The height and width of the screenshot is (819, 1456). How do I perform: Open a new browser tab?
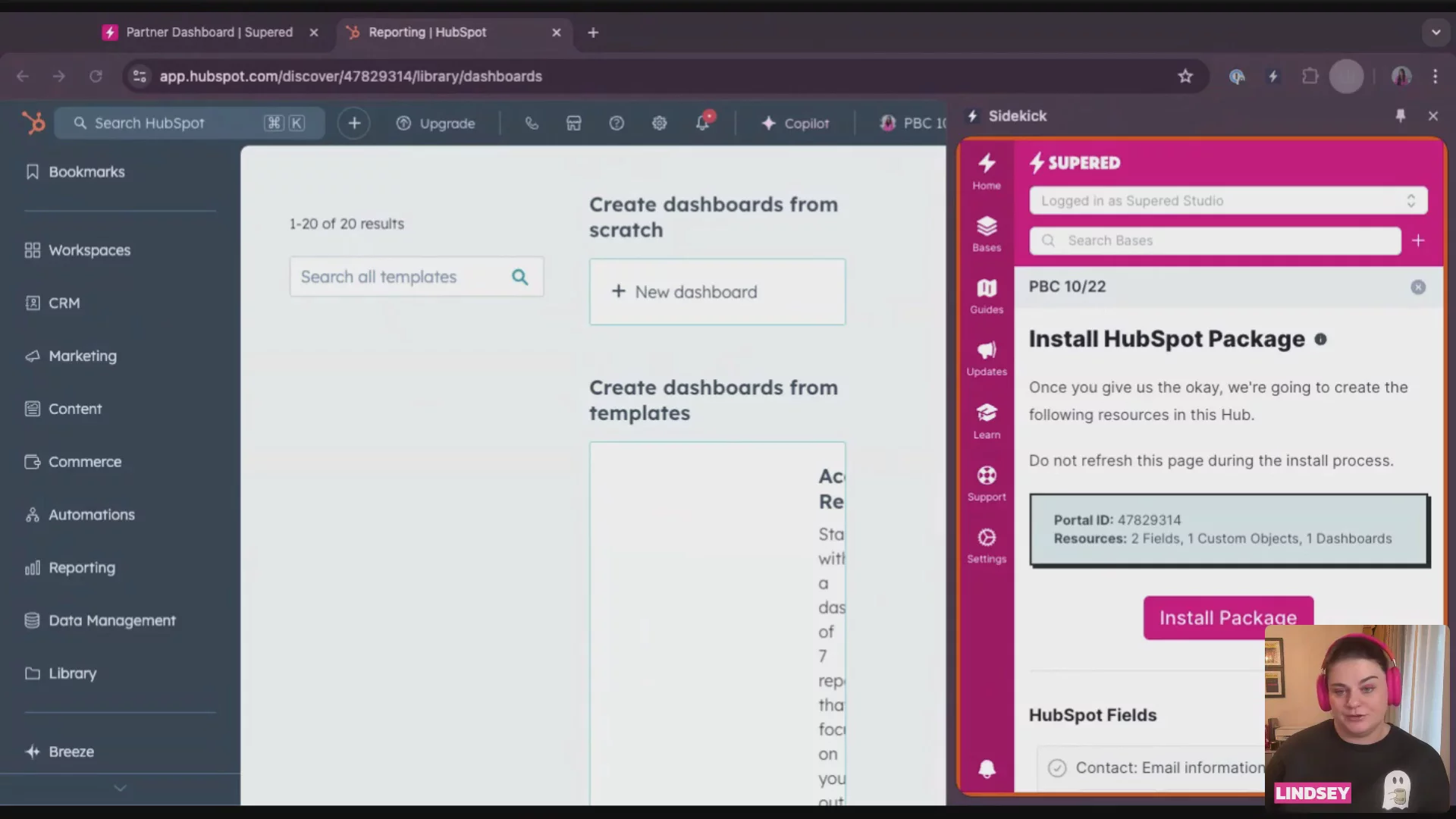(x=593, y=33)
